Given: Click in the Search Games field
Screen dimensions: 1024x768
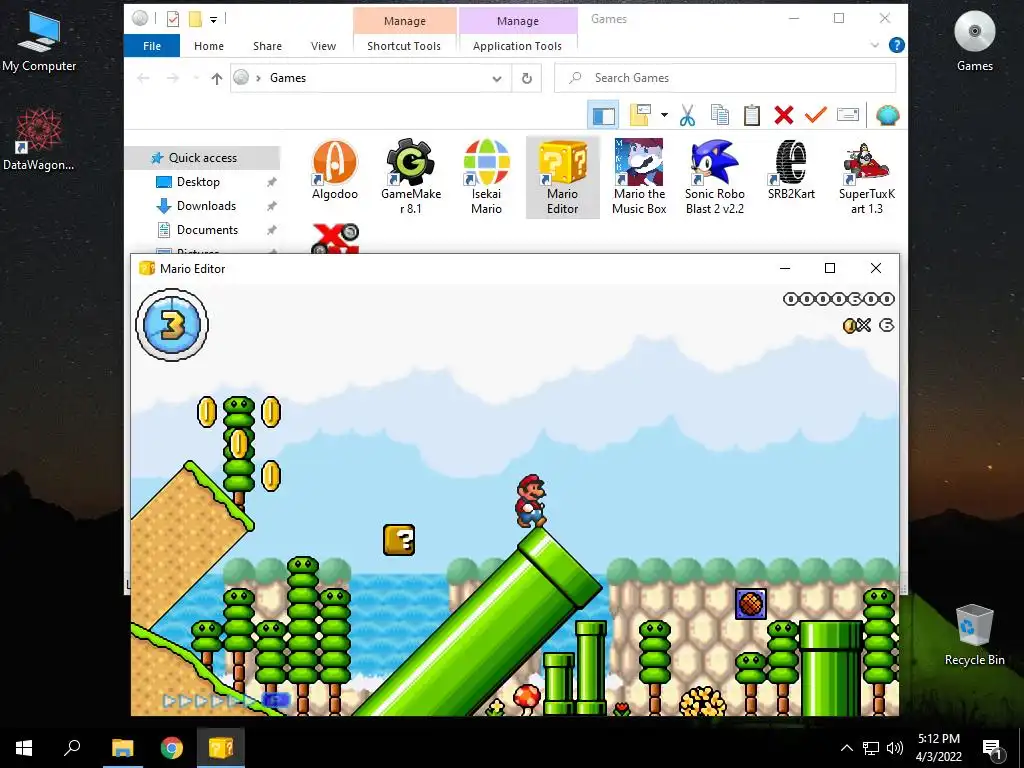Looking at the screenshot, I should coord(725,78).
